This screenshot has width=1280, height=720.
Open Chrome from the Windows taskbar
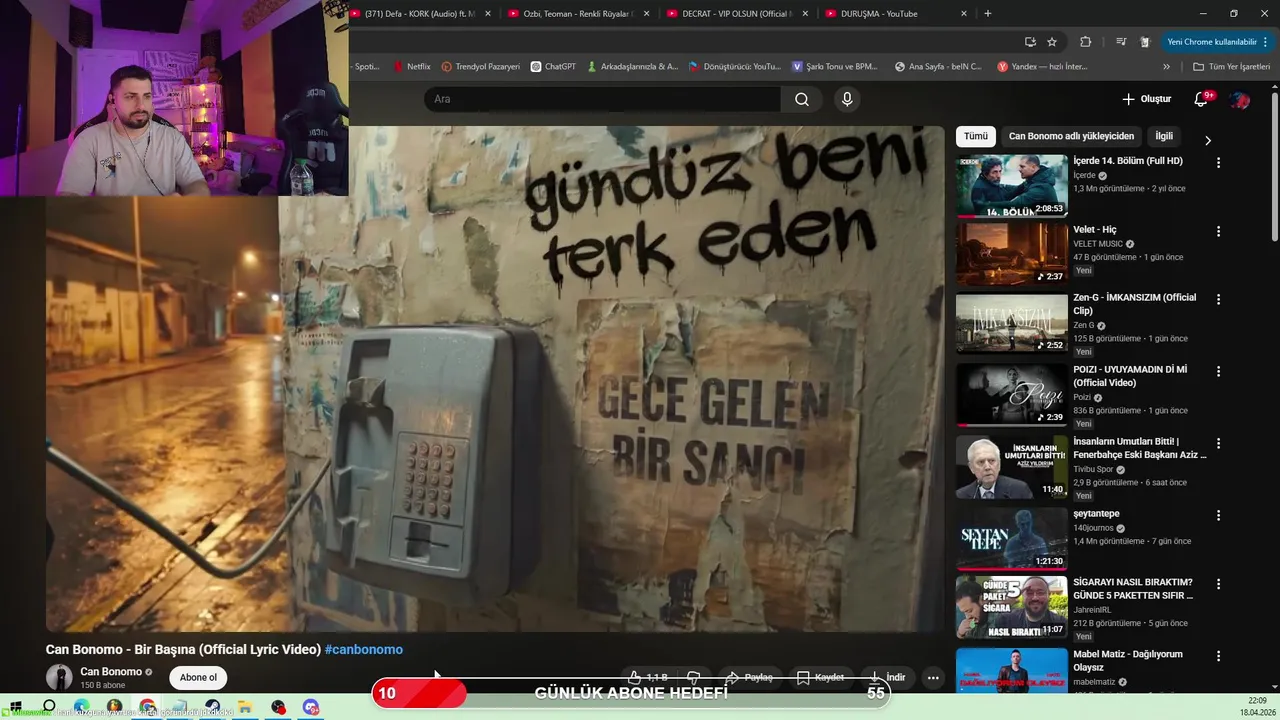click(147, 707)
